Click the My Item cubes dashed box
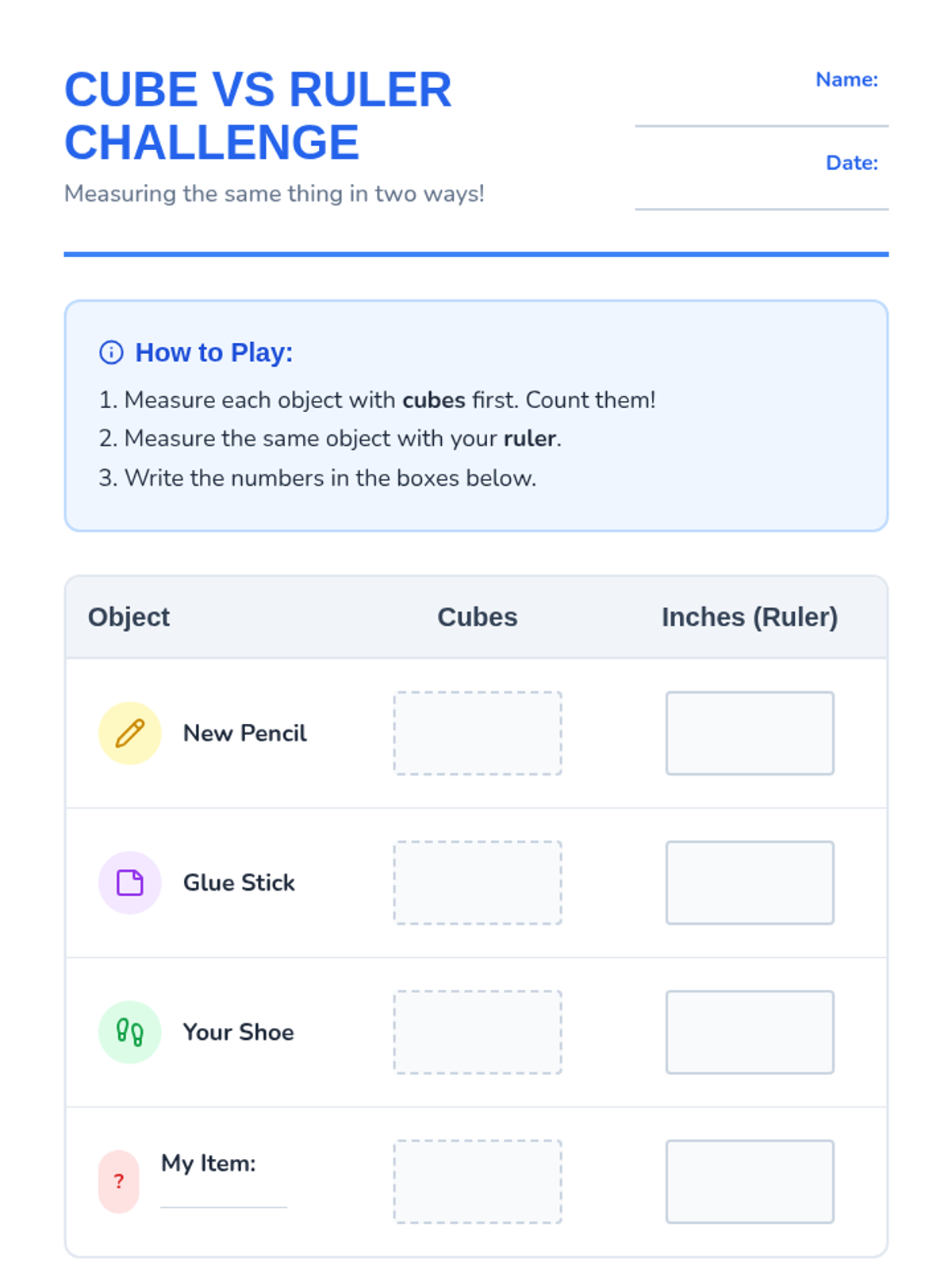This screenshot has width=952, height=1270. 477,1181
